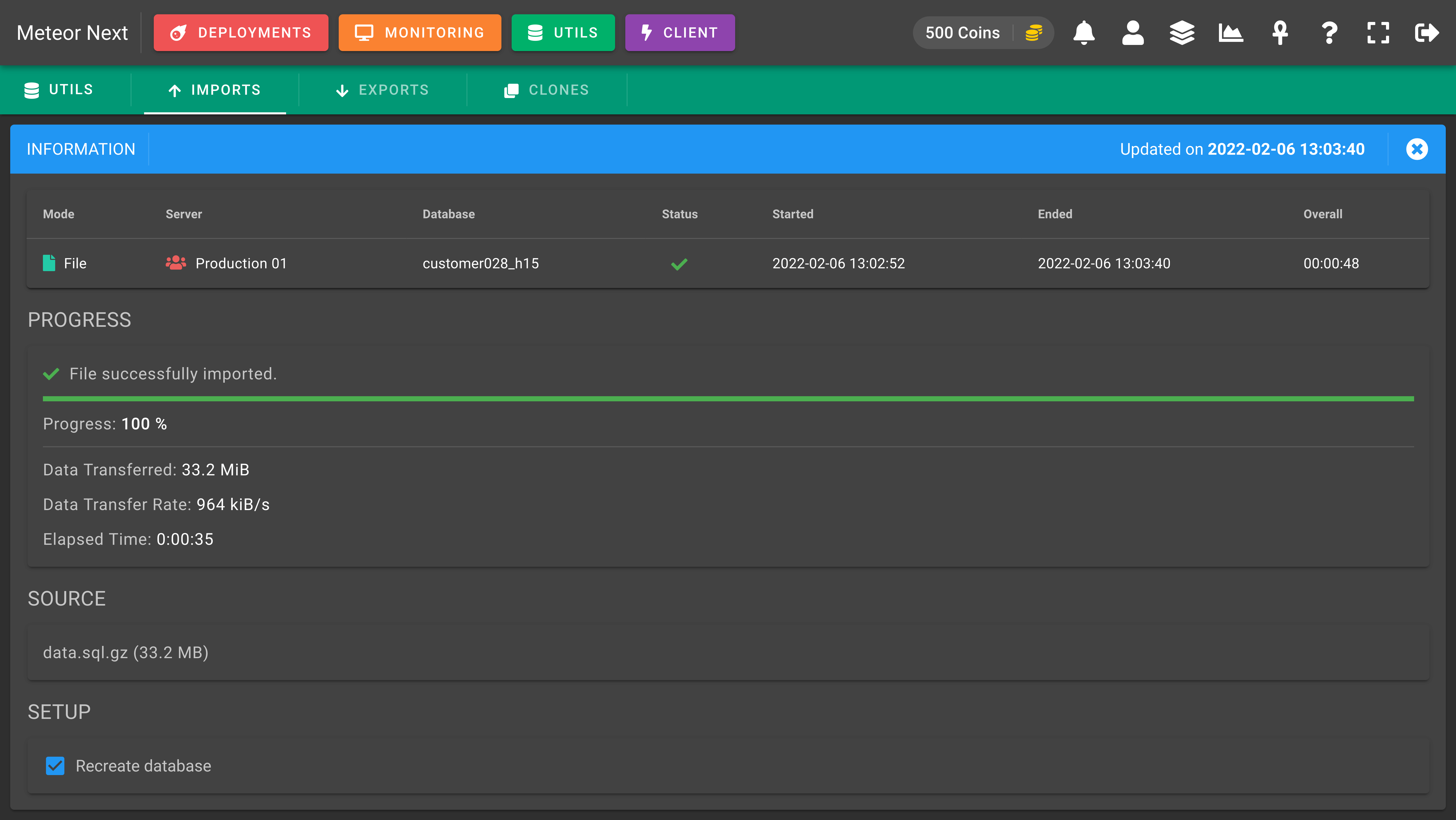Image resolution: width=1456 pixels, height=820 pixels.
Task: Click Elapsed Time 0:00:35 value
Action: tap(185, 539)
